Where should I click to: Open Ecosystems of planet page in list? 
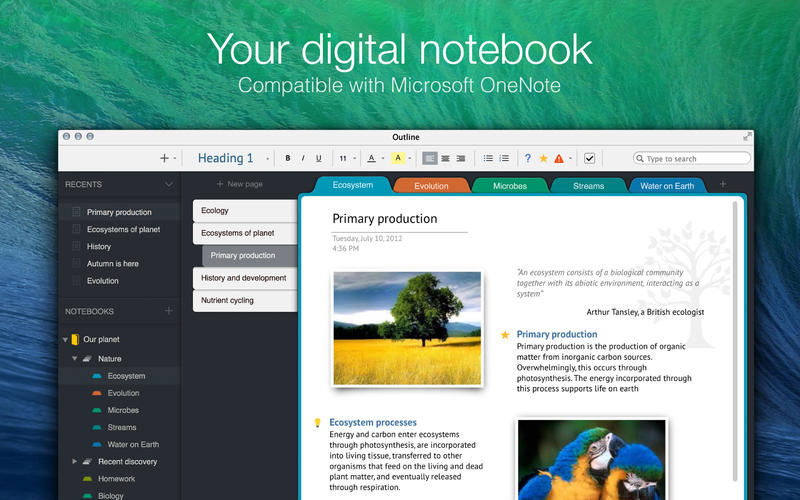click(x=245, y=233)
